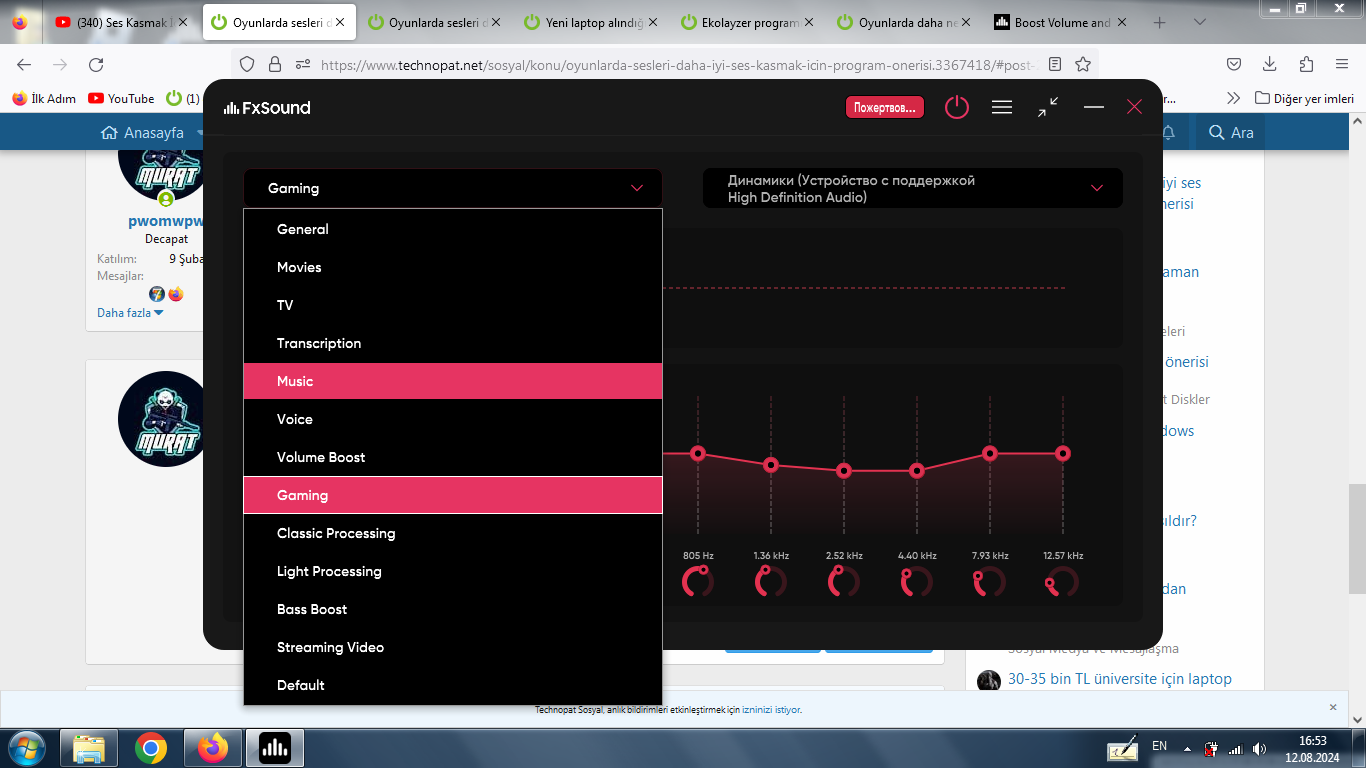Choose the Classic Processing preset
This screenshot has width=1366, height=768.
click(x=452, y=533)
